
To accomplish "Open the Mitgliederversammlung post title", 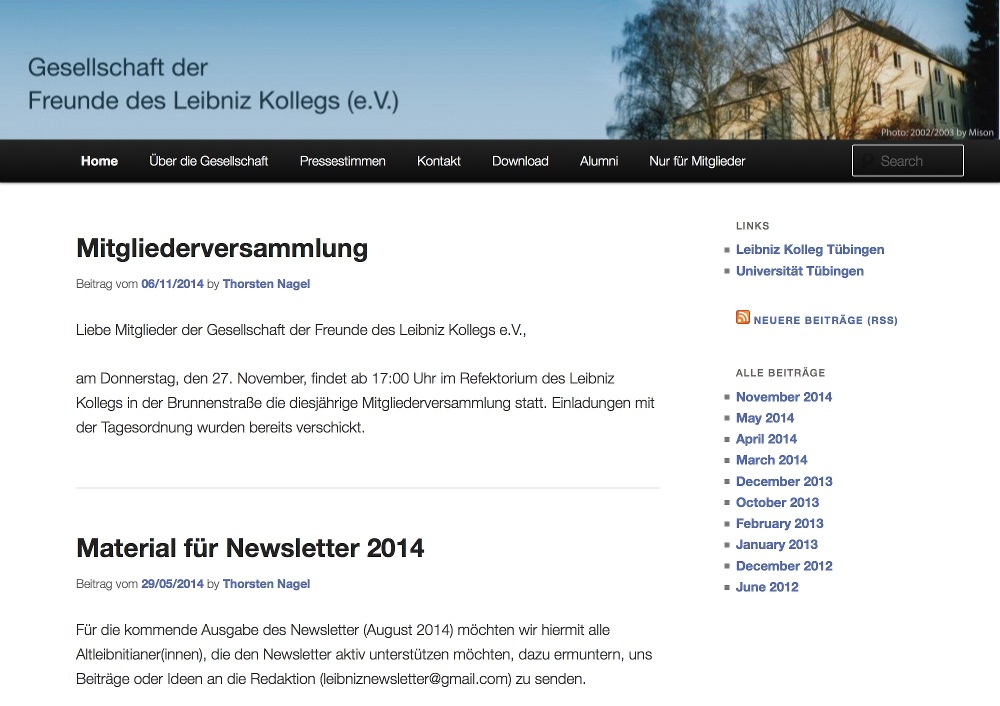I will tap(222, 249).
